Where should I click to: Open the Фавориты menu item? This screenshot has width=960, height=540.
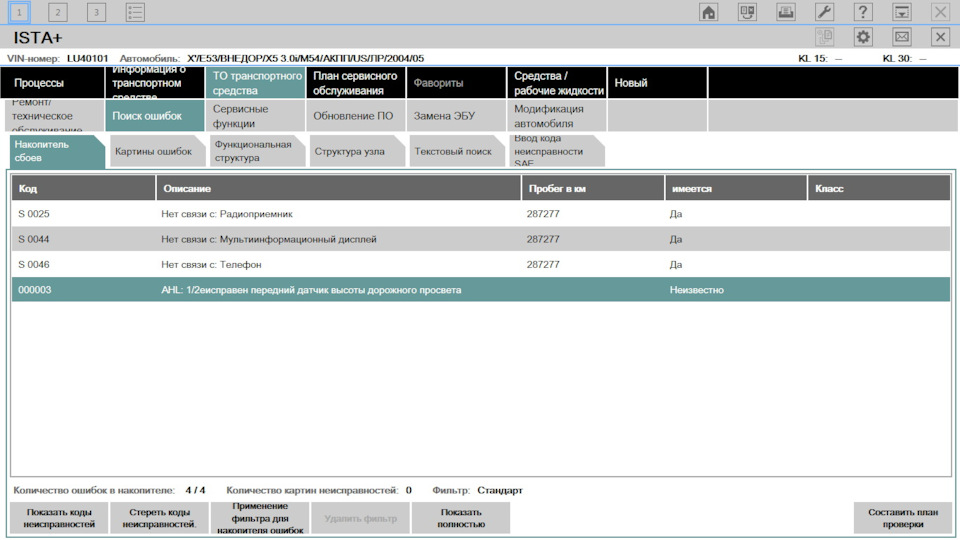pyautogui.click(x=457, y=83)
